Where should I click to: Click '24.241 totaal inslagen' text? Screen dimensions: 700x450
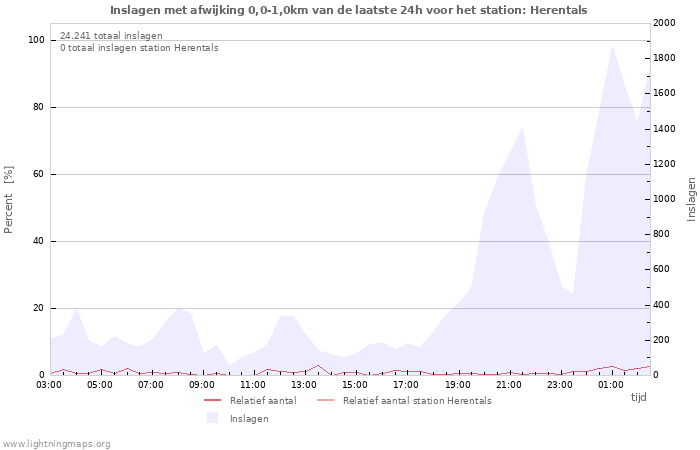coord(111,36)
